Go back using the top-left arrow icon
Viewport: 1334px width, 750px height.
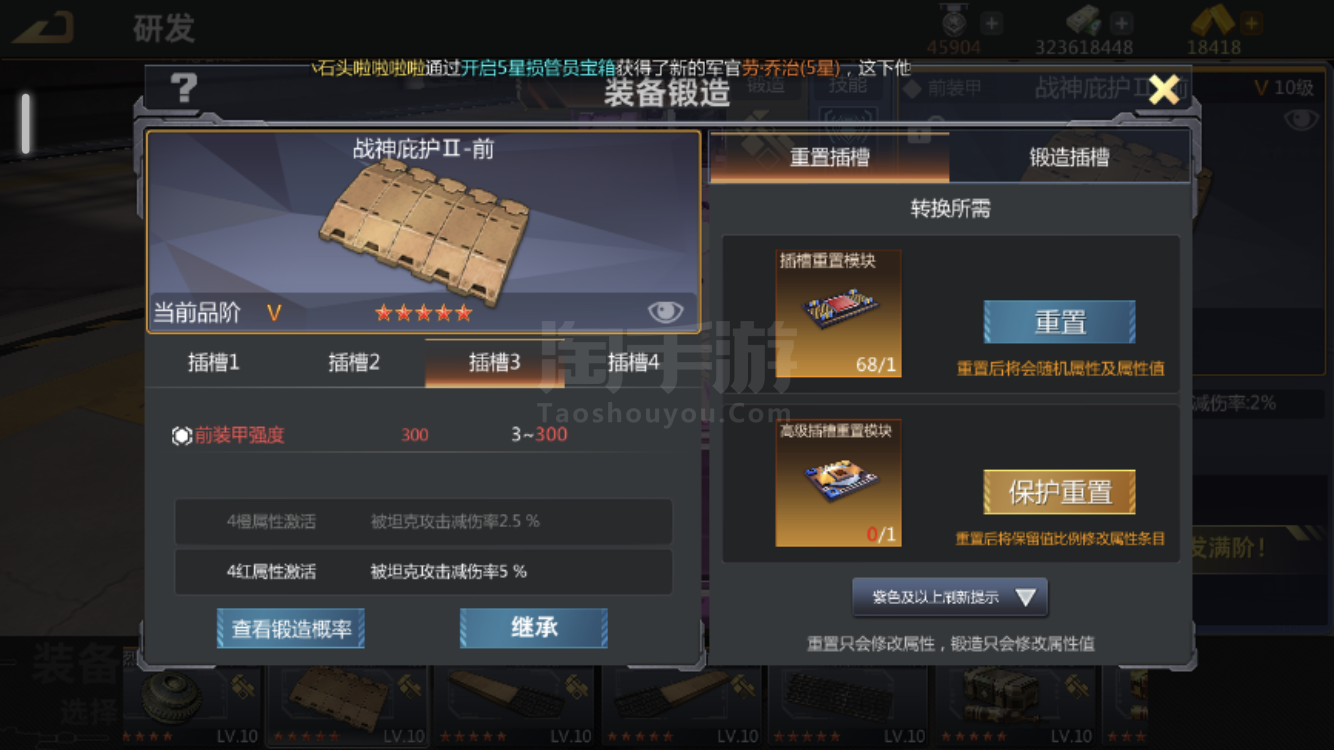(x=44, y=27)
